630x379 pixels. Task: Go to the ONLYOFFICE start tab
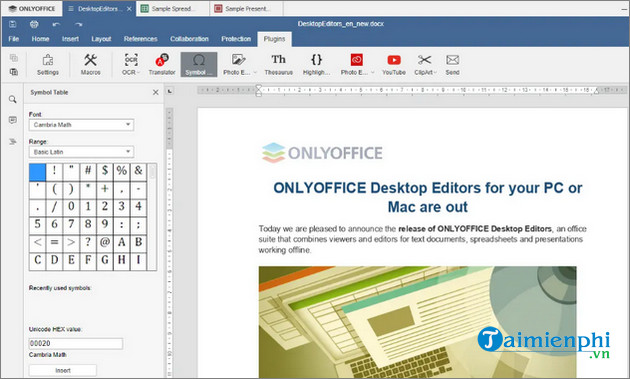[x=32, y=8]
